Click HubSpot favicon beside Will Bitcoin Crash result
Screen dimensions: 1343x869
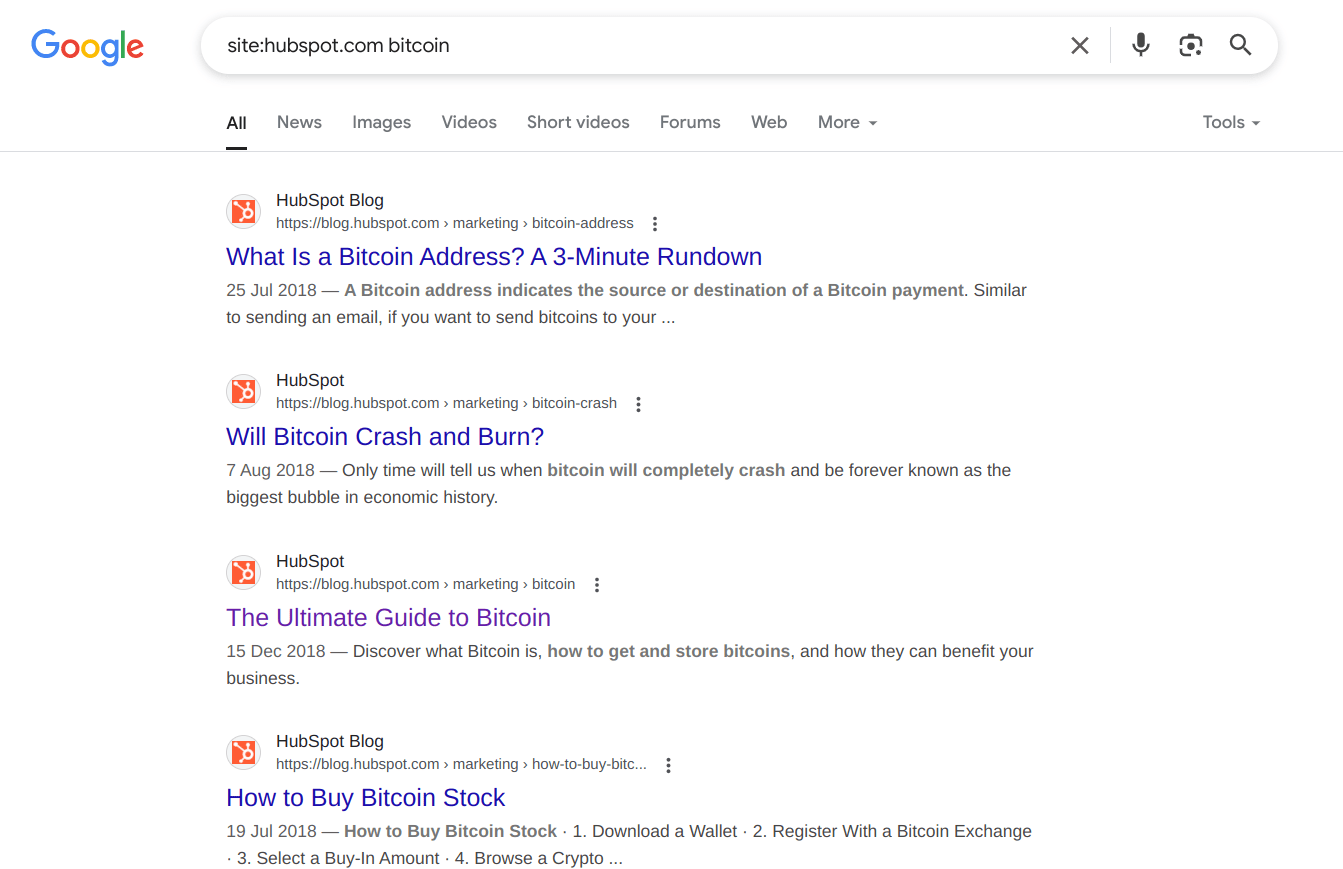[243, 392]
